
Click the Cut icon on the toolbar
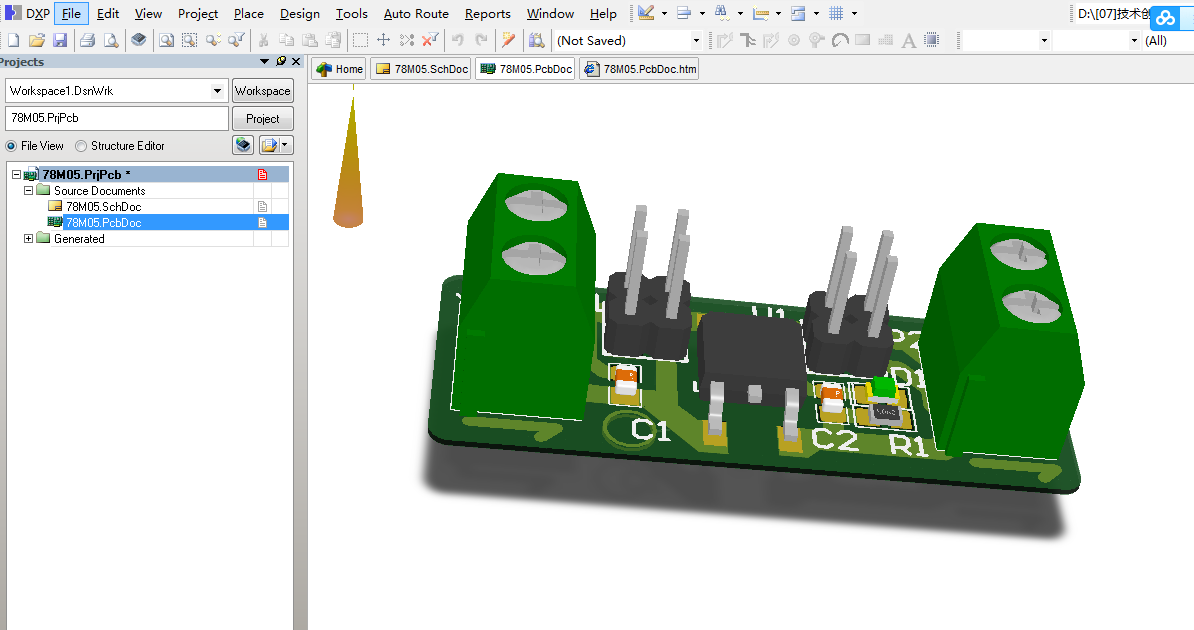point(262,40)
